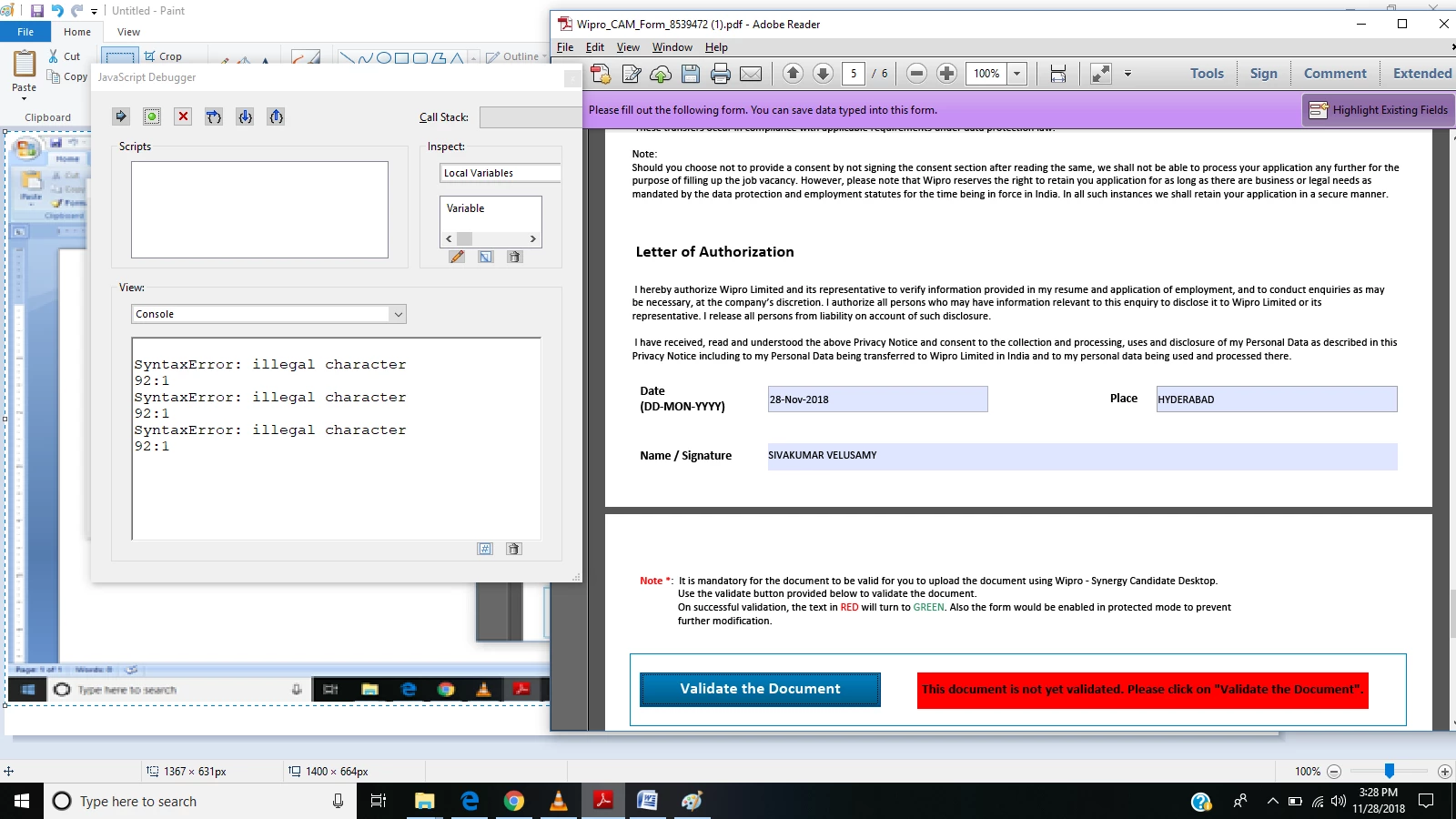Click the fit-width scrolling mode icon in Reader
The image size is (1456, 819).
[1058, 74]
